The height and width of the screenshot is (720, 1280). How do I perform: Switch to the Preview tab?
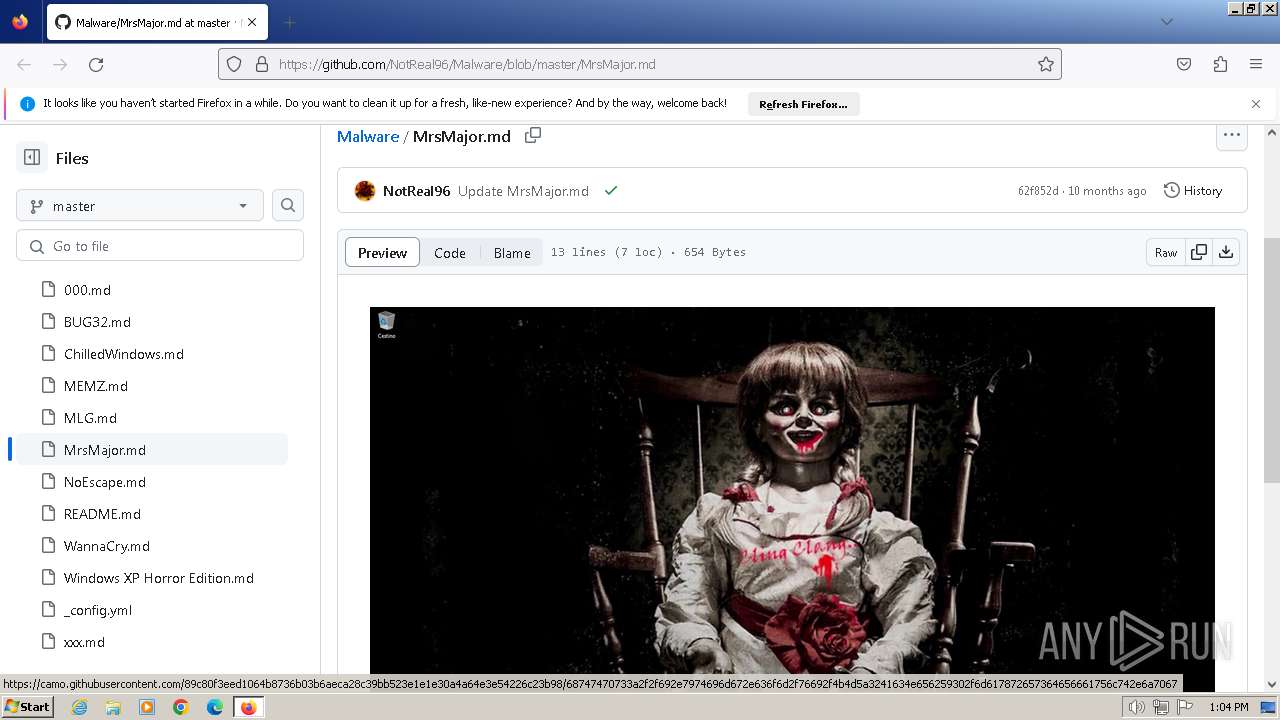(382, 252)
